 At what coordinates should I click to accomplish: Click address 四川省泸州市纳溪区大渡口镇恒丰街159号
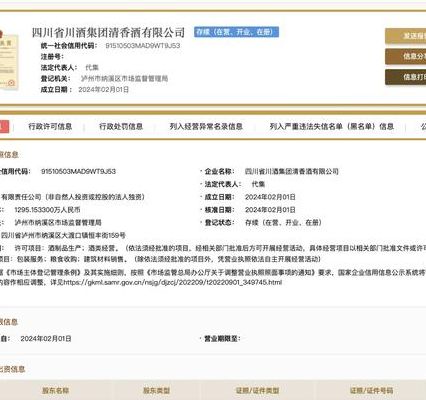coord(63,235)
